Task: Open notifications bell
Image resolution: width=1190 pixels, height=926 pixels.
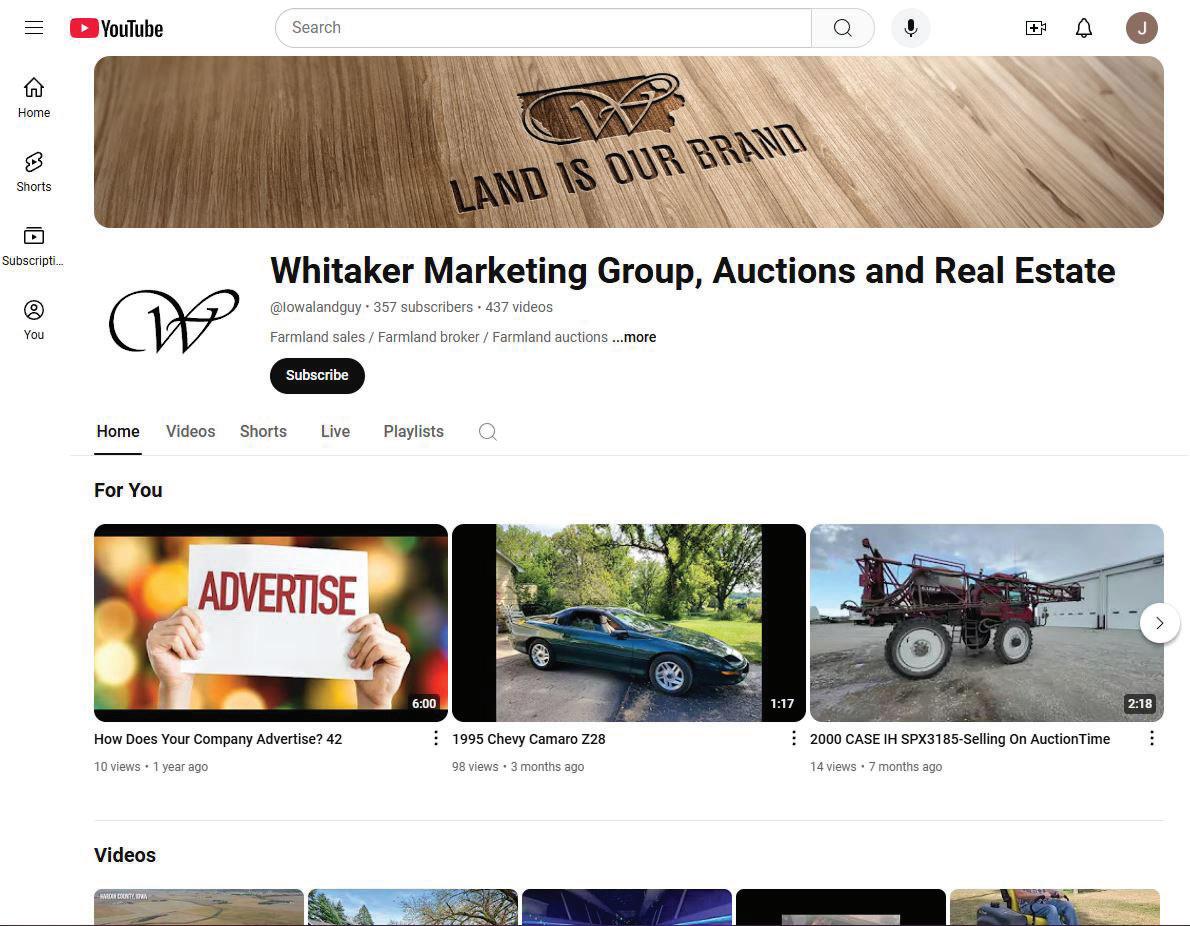Action: pyautogui.click(x=1084, y=28)
